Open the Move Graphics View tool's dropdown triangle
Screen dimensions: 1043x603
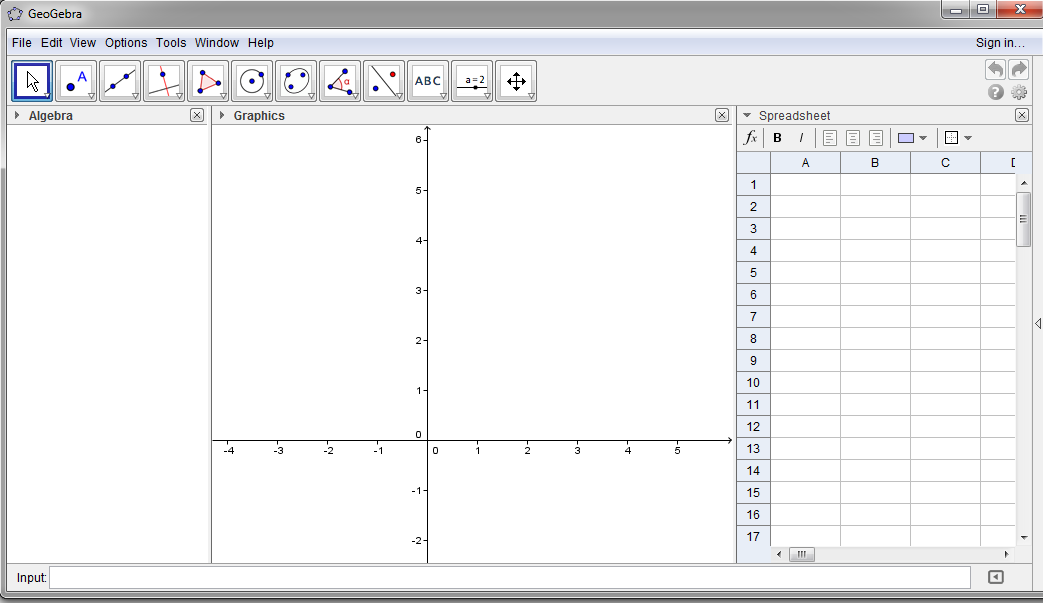click(531, 96)
